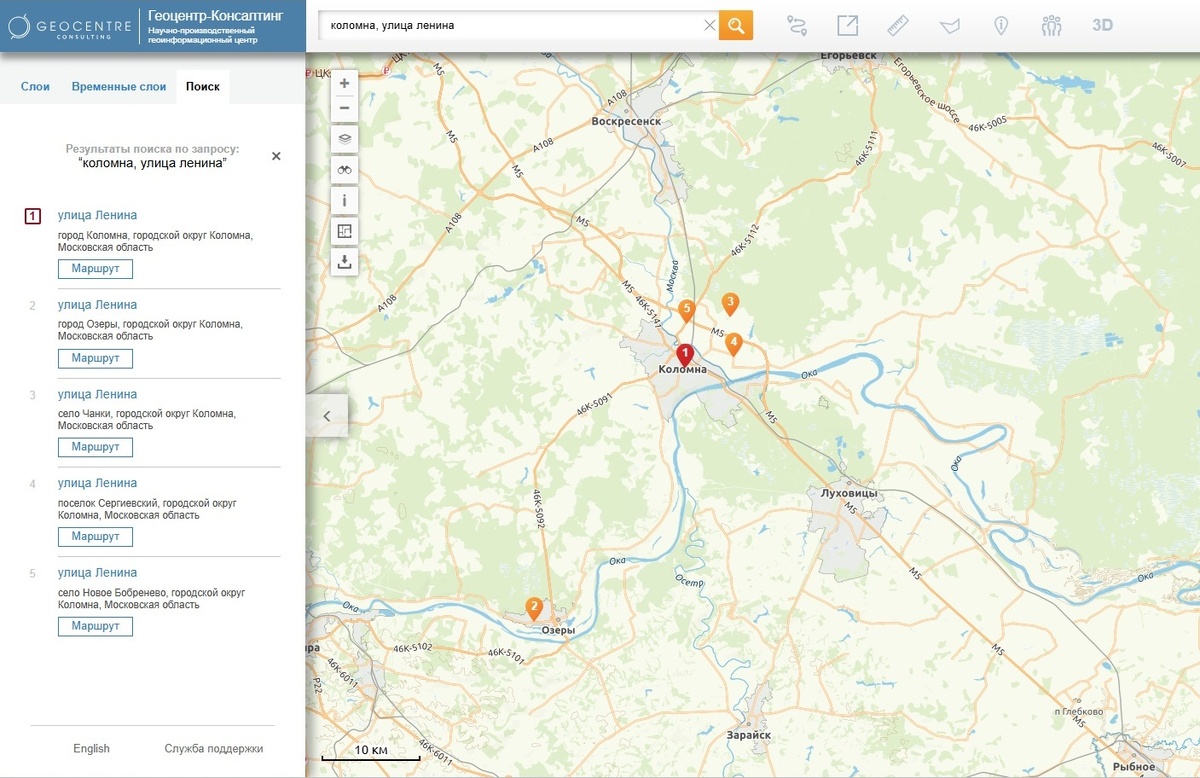
Task: Switch to the Временные слои tab
Action: tap(119, 87)
